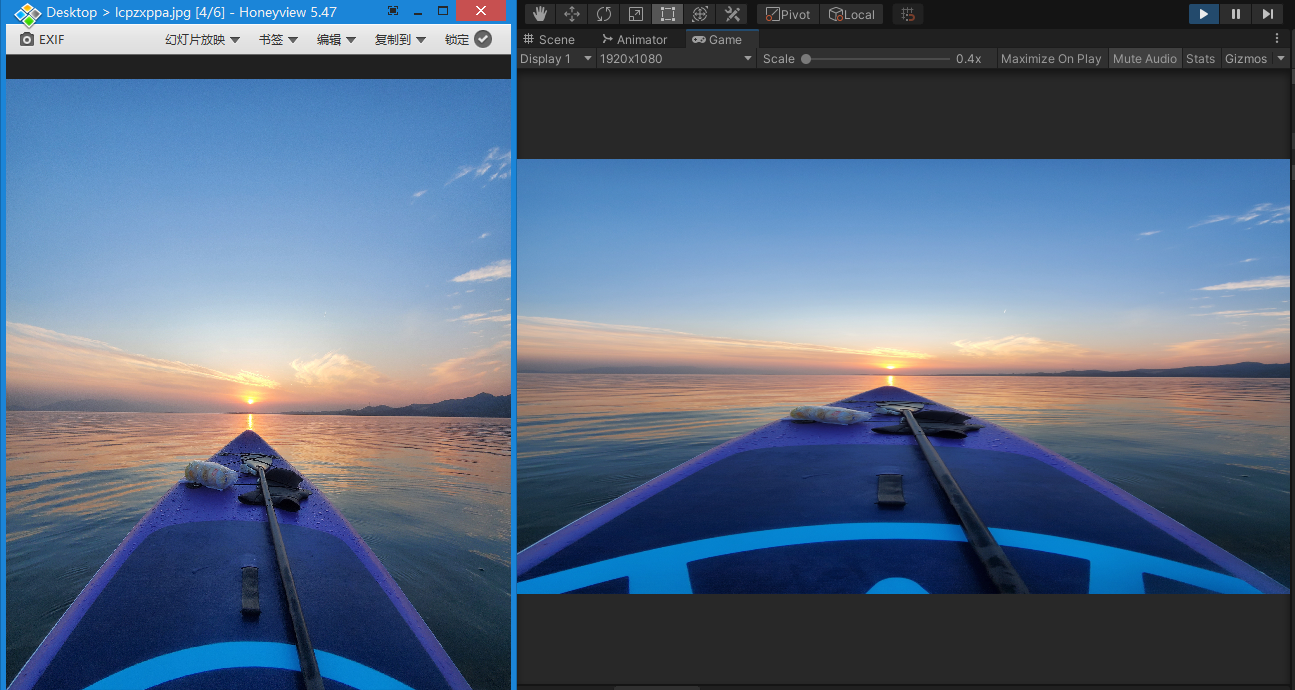The height and width of the screenshot is (690, 1295).
Task: Click the grid snapping icon
Action: (908, 14)
